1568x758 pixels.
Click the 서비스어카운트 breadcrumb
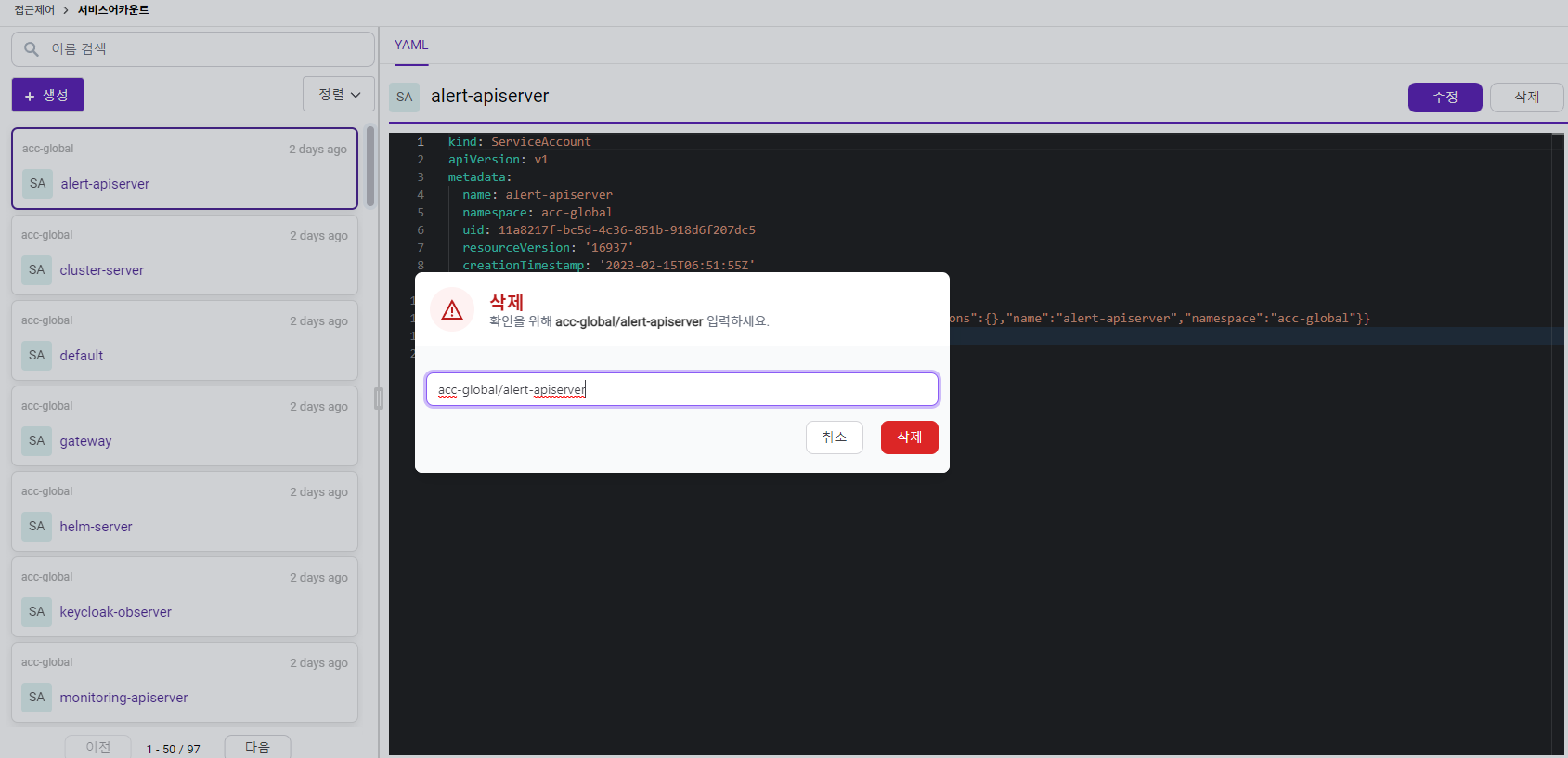coord(113,10)
